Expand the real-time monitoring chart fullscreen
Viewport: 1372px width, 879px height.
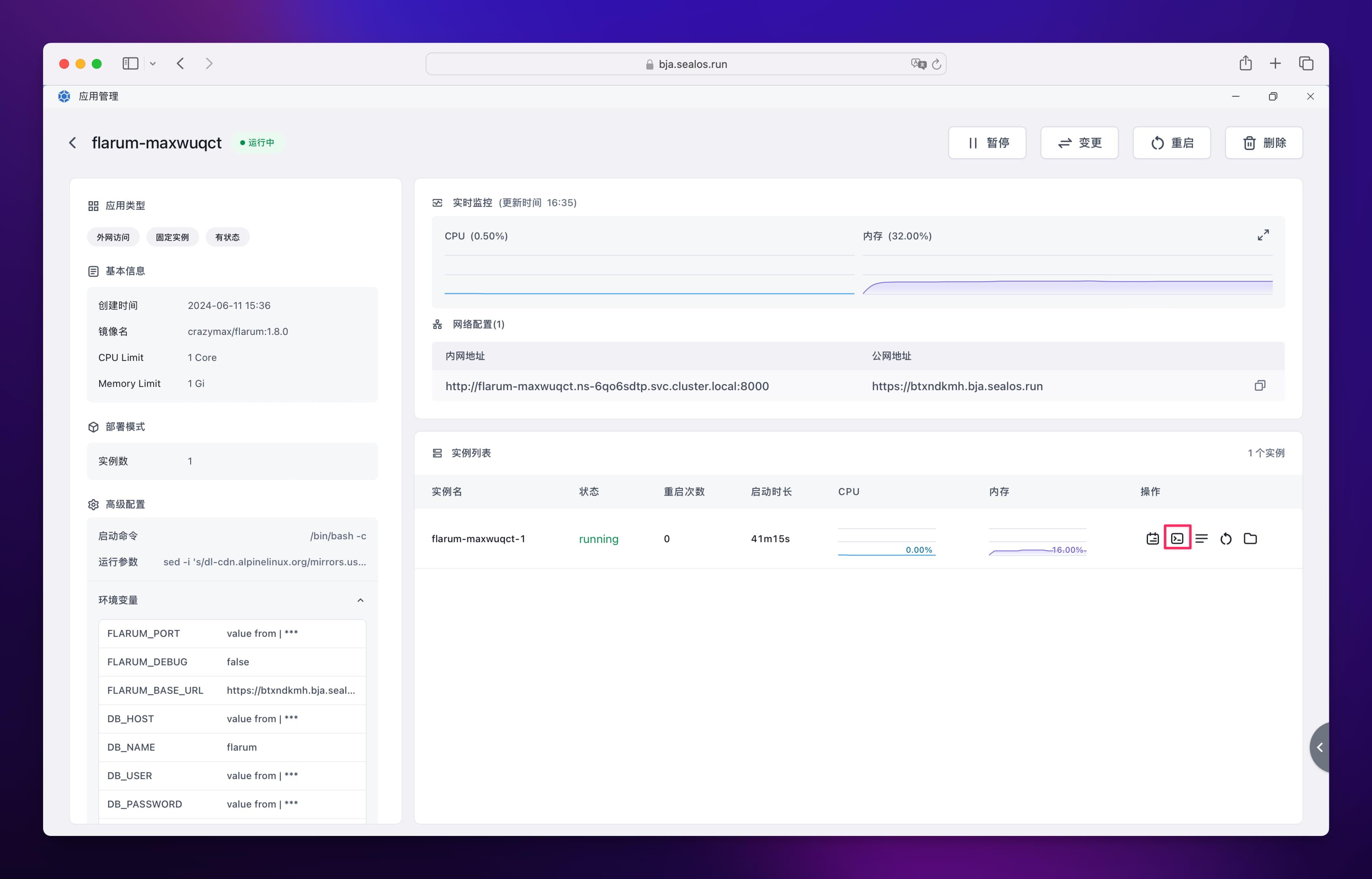(1263, 235)
